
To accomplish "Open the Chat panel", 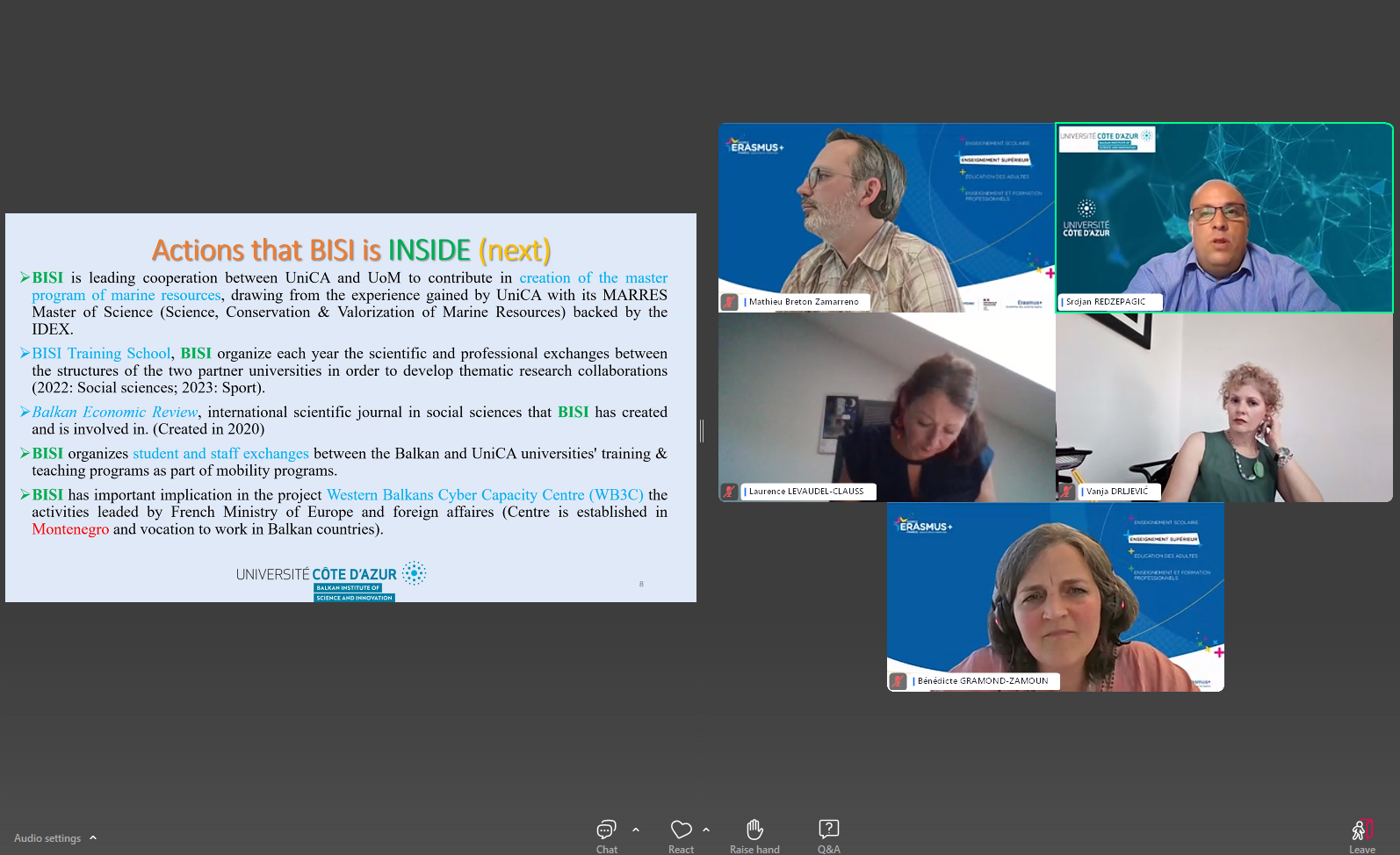I will pos(606,836).
